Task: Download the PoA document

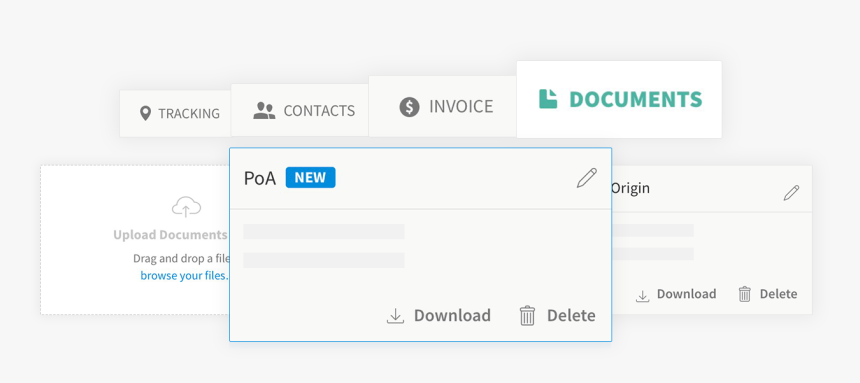Action: (x=438, y=316)
